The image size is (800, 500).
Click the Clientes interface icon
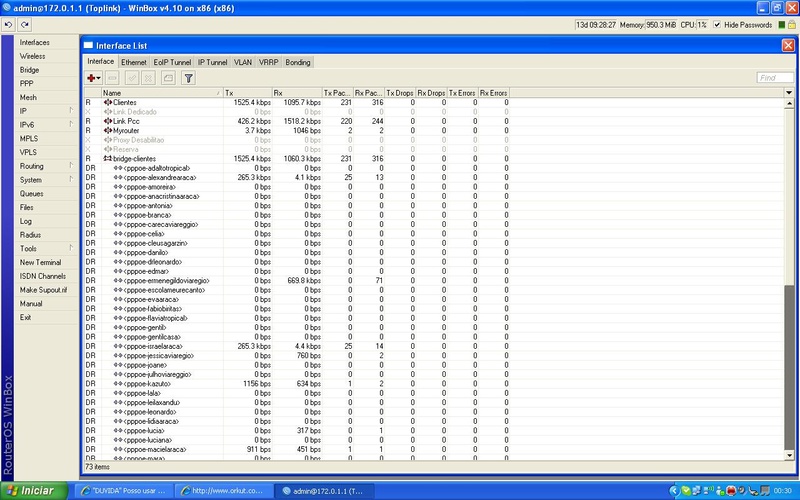coord(108,103)
